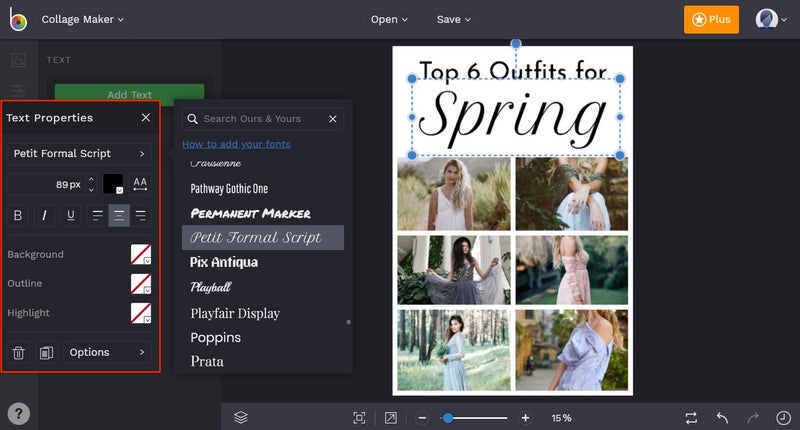Expand the Petit Formal Script font selector
This screenshot has height=430, width=800.
79,154
